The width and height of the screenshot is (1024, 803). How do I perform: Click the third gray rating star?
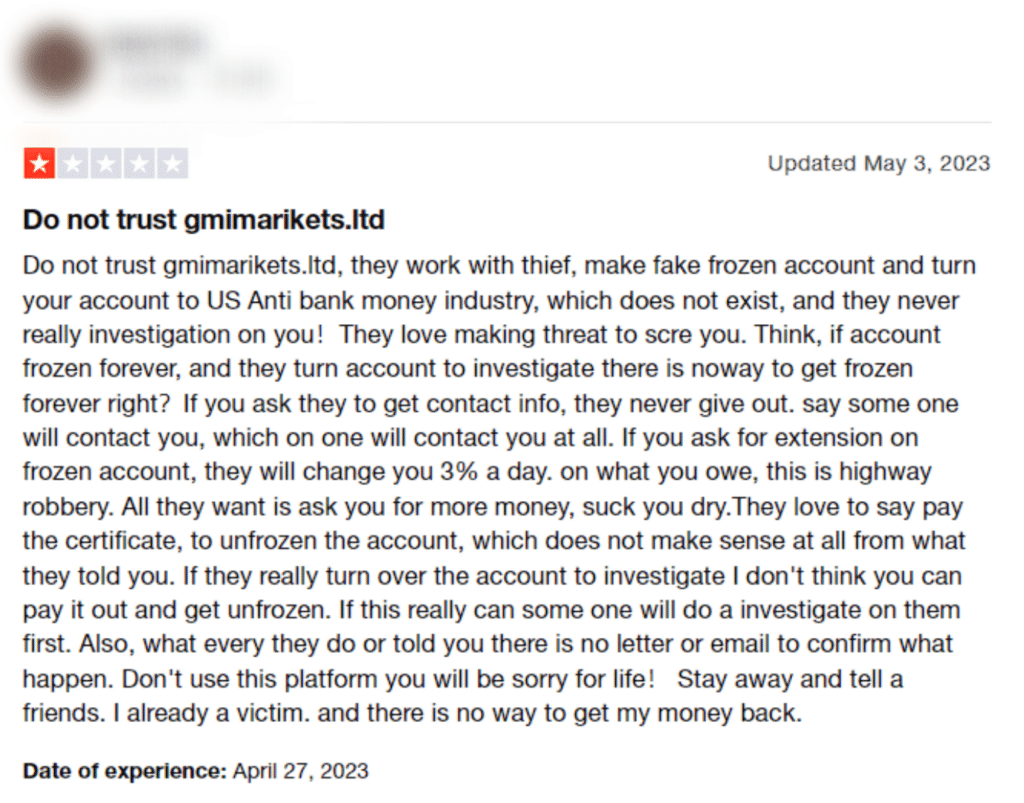(x=106, y=163)
